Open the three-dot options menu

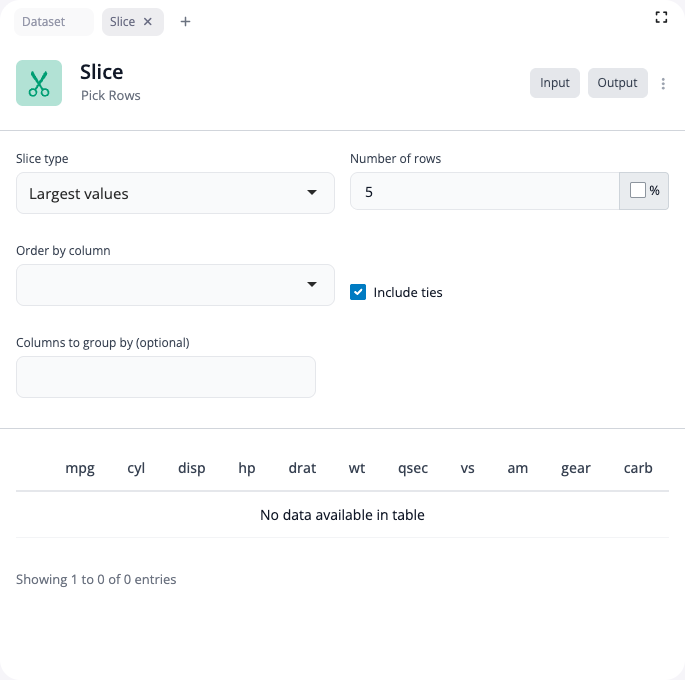point(664,84)
